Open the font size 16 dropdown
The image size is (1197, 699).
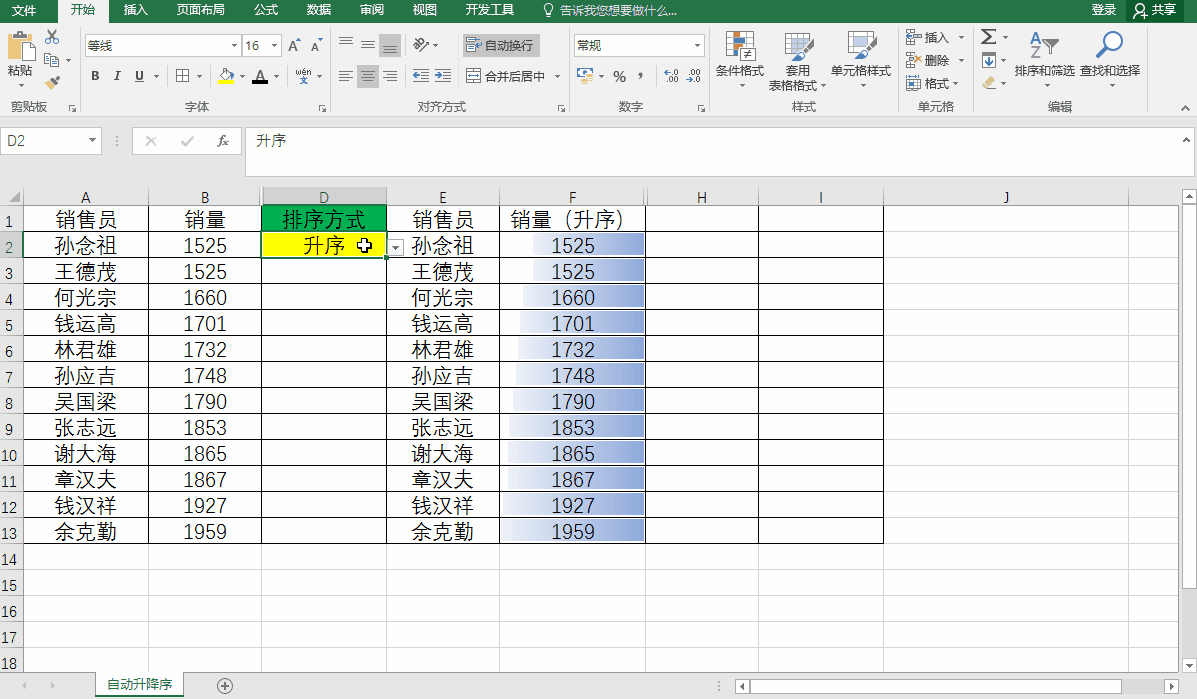point(275,46)
